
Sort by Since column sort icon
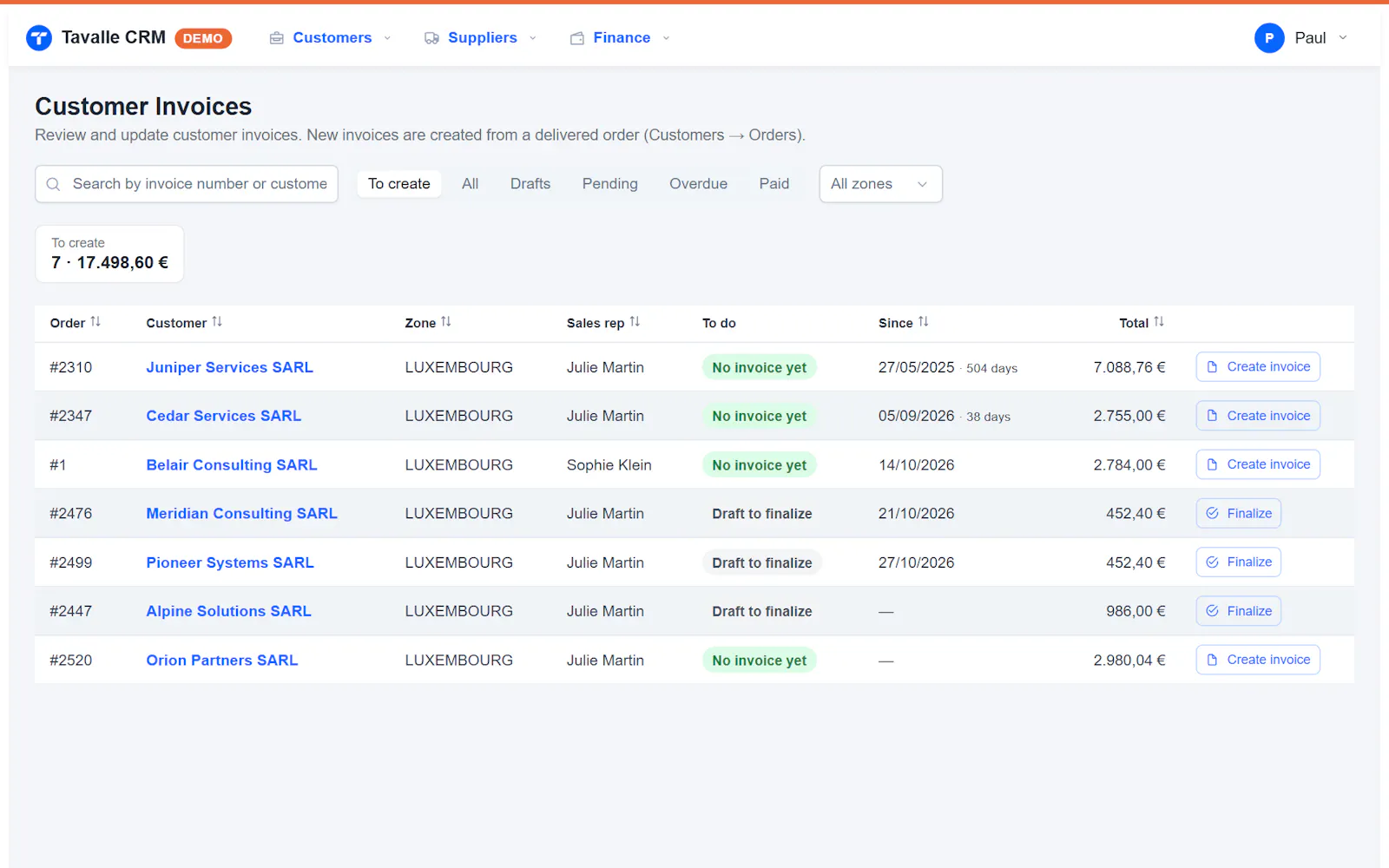(924, 322)
